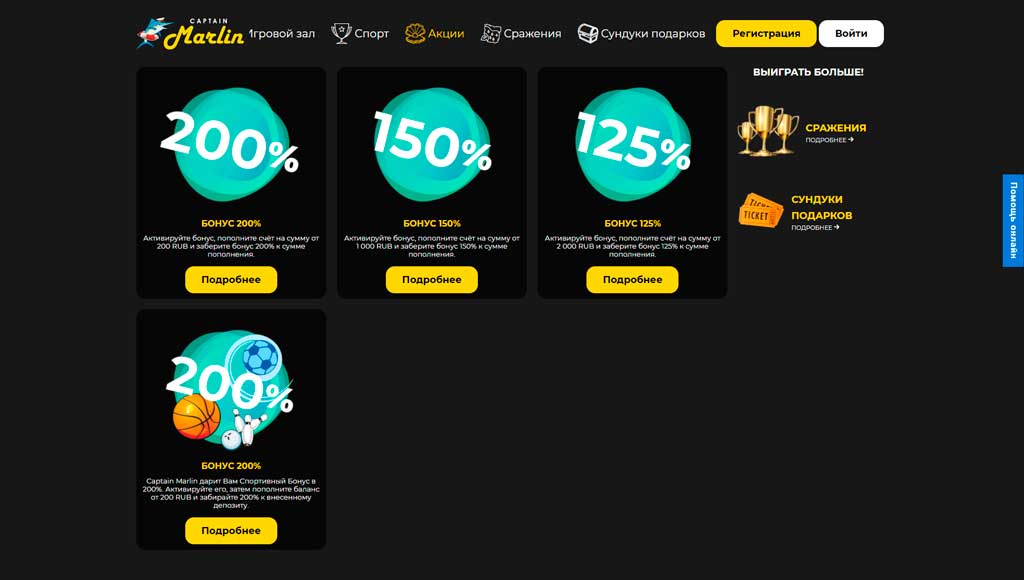Click the Captain Marlin logo
Viewport: 1024px width, 580px height.
click(x=190, y=33)
